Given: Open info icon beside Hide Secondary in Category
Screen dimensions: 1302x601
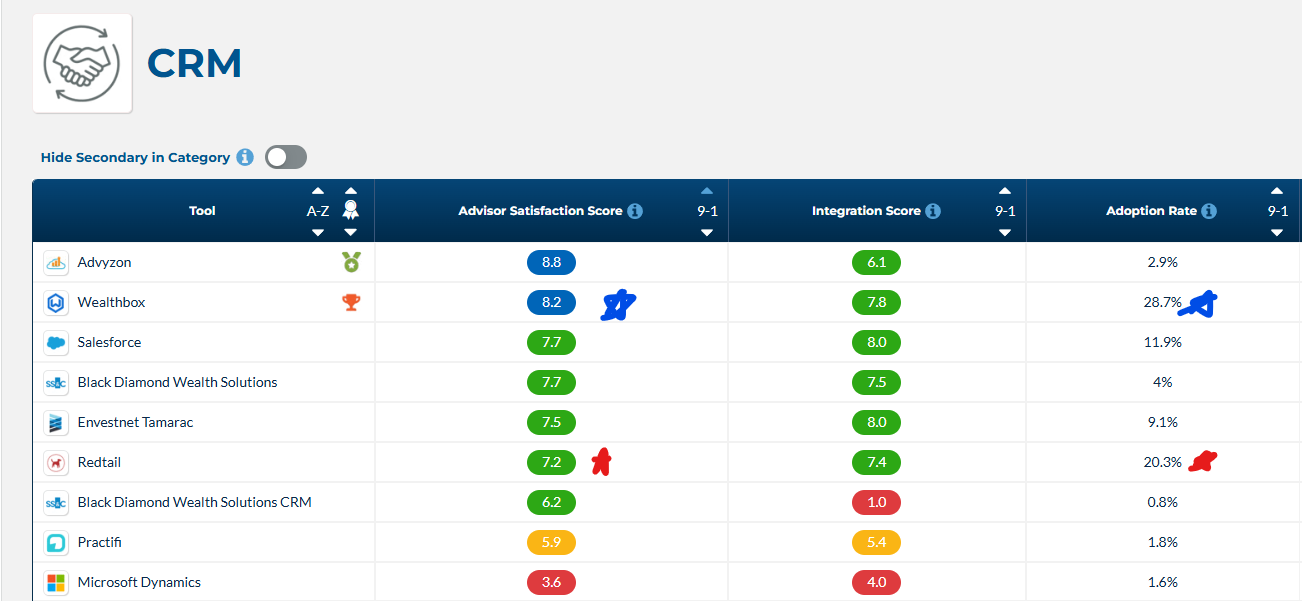Looking at the screenshot, I should tap(246, 157).
